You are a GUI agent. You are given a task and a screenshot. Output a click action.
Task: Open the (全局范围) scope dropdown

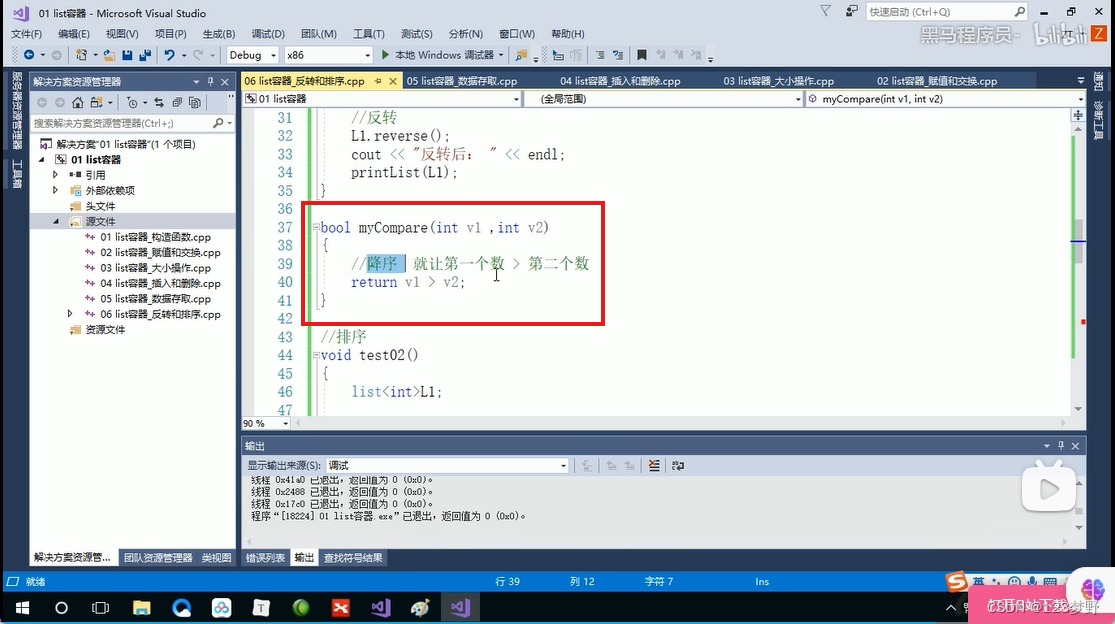[x=663, y=99]
